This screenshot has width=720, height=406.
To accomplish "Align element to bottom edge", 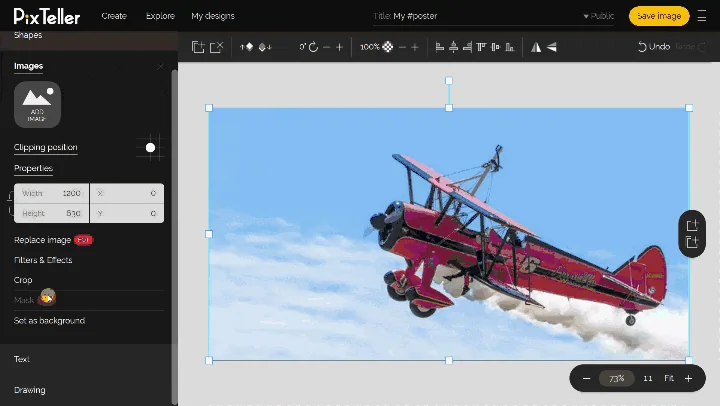I will (510, 47).
